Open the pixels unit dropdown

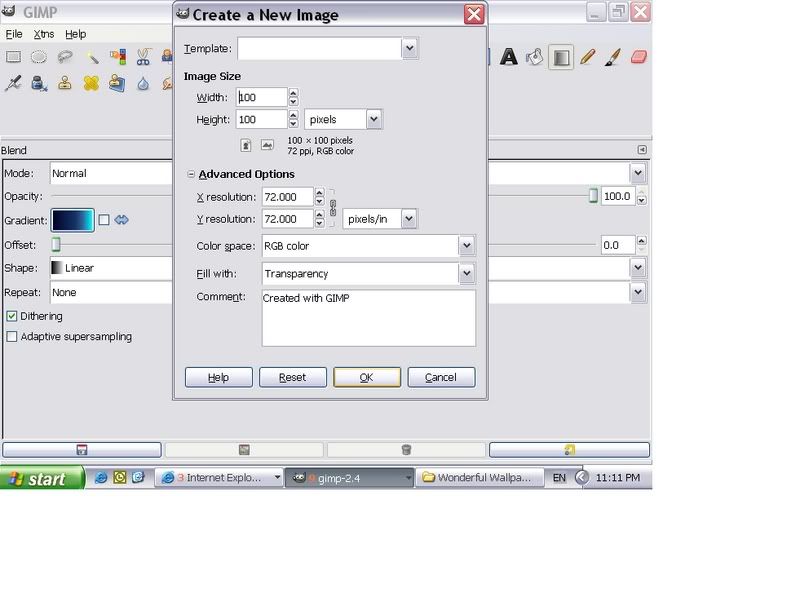pos(374,119)
